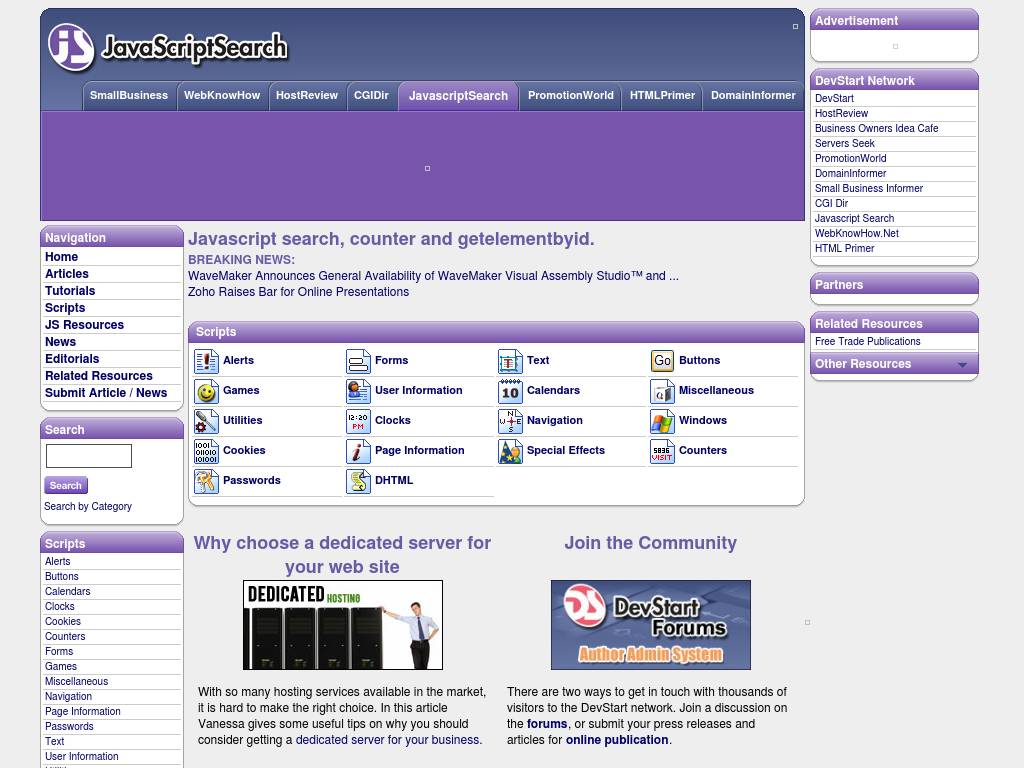This screenshot has width=1024, height=768.
Task: Switch to the PromotionWorld tab
Action: (x=570, y=96)
